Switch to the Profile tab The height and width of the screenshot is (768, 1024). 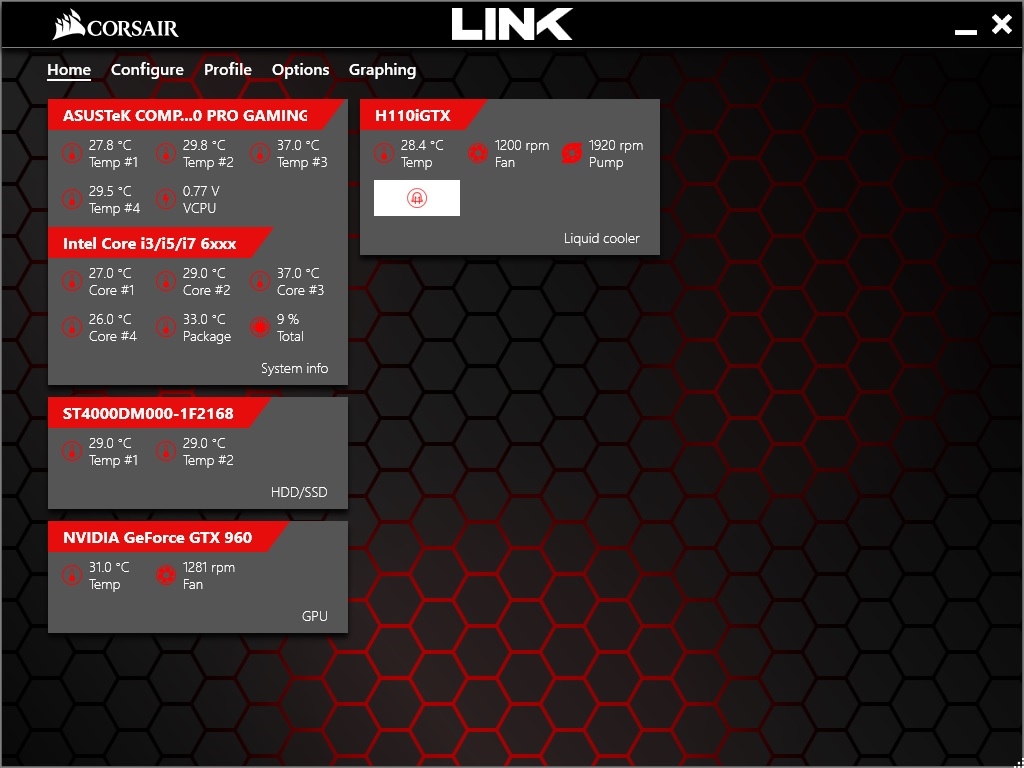pyautogui.click(x=227, y=70)
